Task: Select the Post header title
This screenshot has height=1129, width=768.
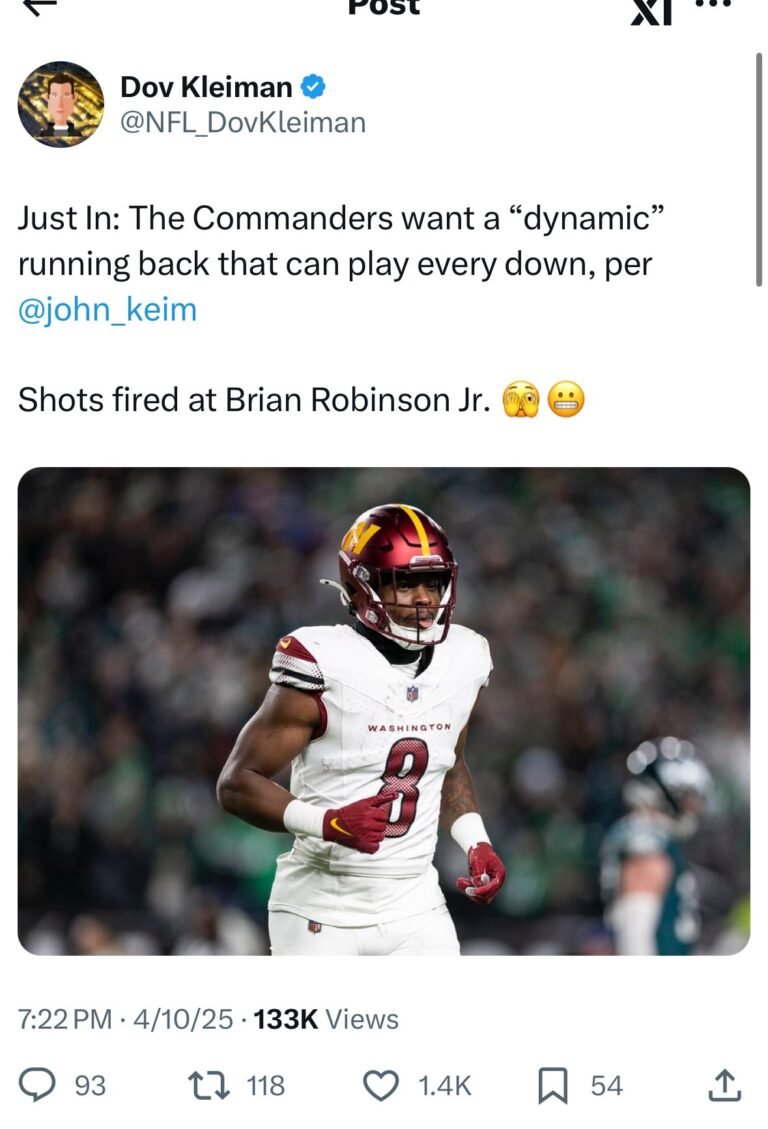Action: point(384,6)
